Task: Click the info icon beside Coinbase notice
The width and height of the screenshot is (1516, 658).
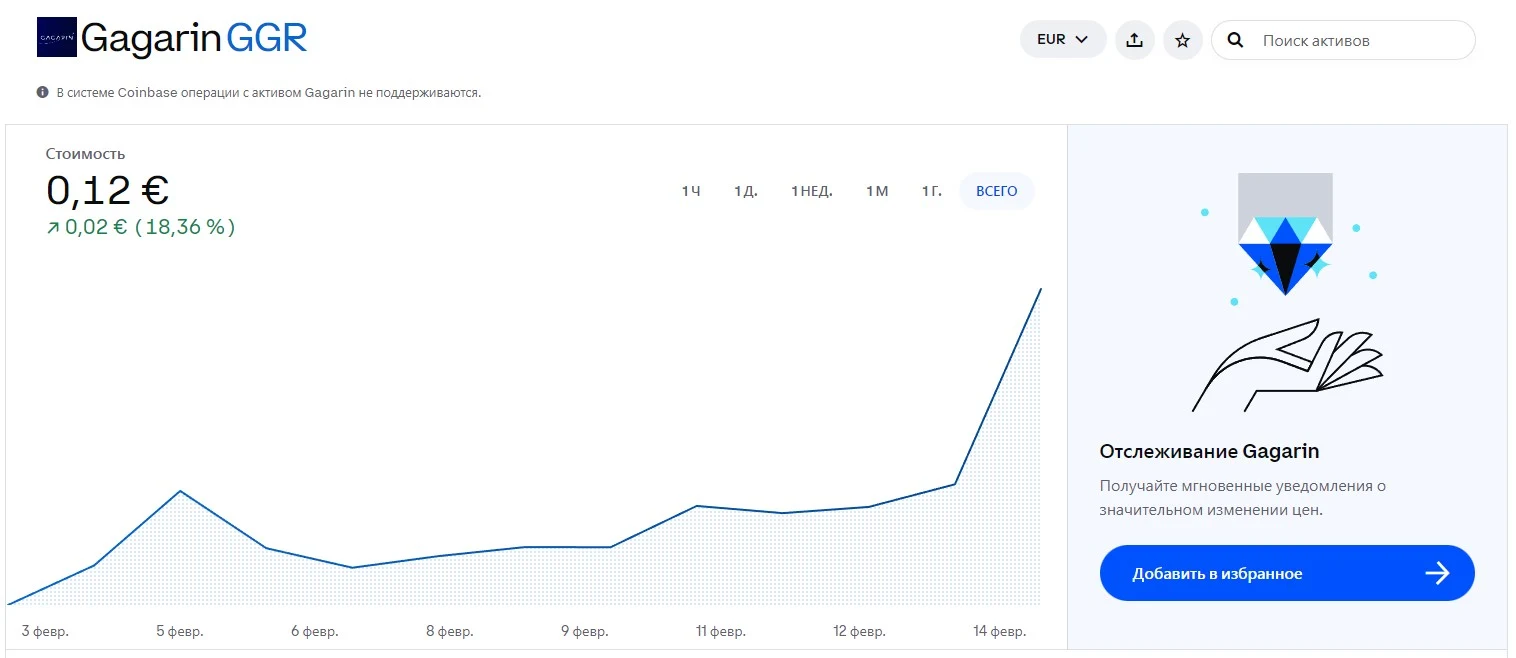Action: pos(43,92)
